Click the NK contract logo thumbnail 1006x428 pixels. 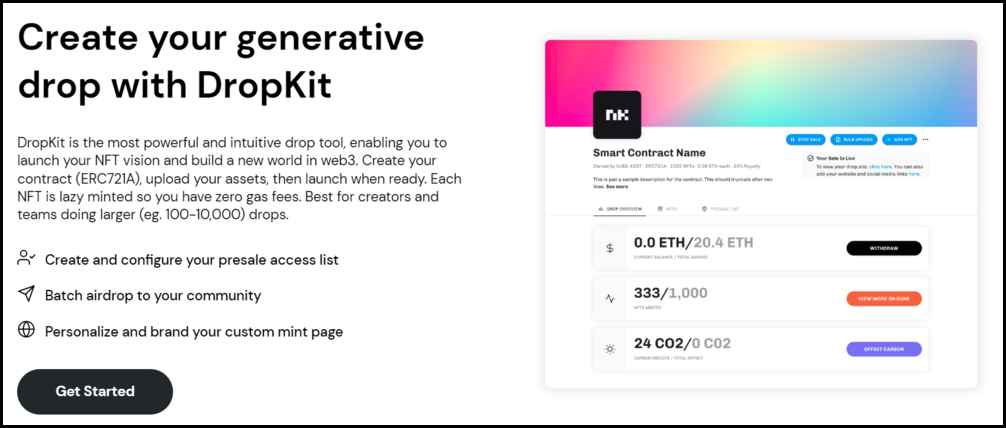point(617,116)
